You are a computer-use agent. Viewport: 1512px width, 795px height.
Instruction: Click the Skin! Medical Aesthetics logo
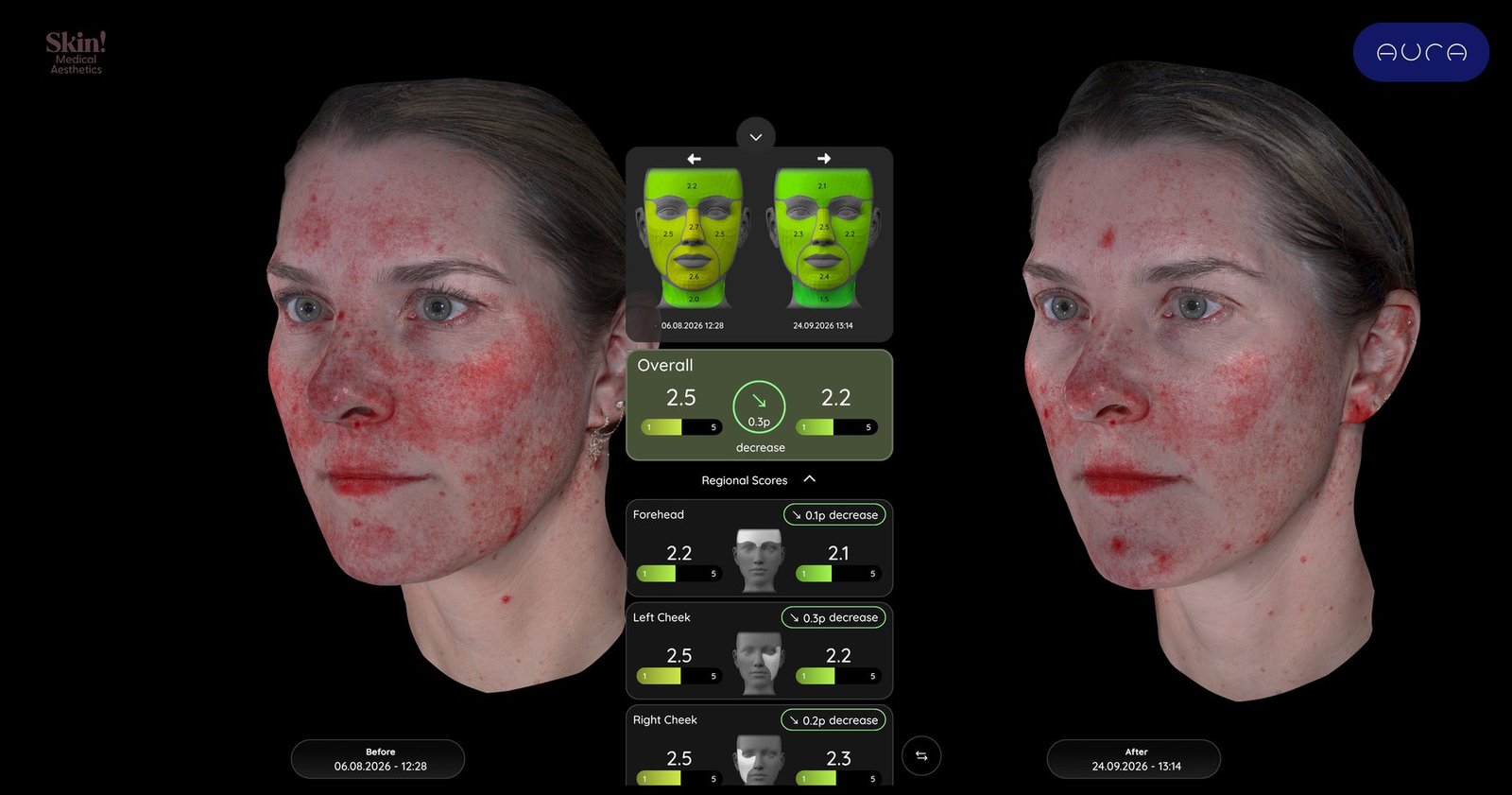coord(76,53)
